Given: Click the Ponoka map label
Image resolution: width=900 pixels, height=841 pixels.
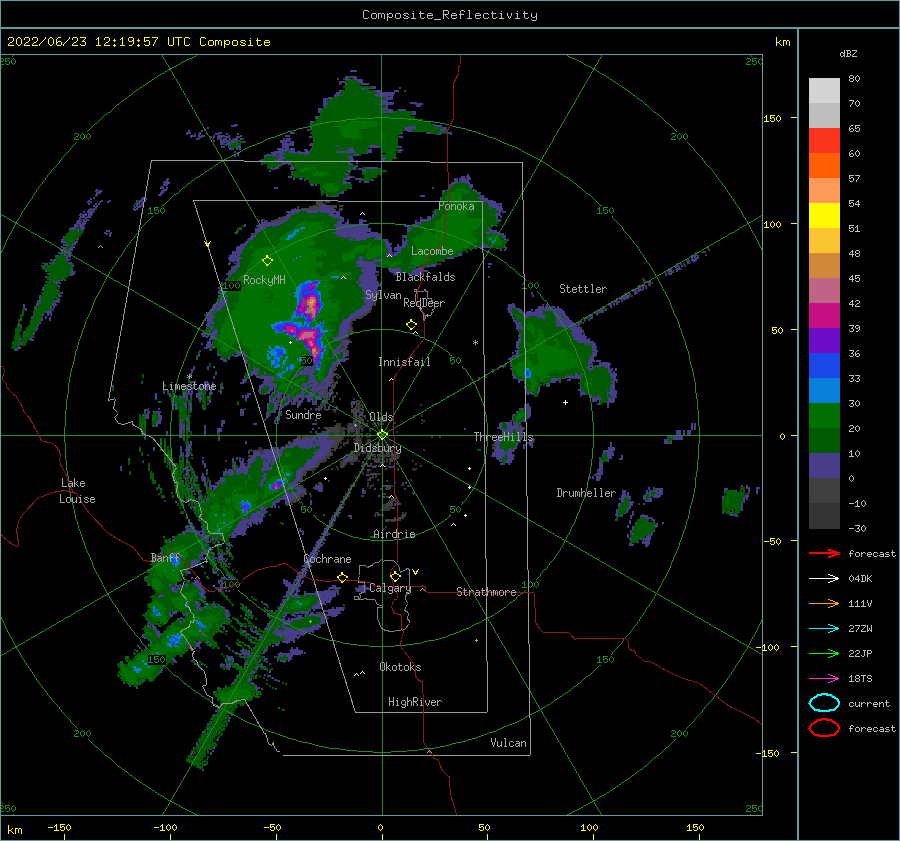Looking at the screenshot, I should [456, 206].
